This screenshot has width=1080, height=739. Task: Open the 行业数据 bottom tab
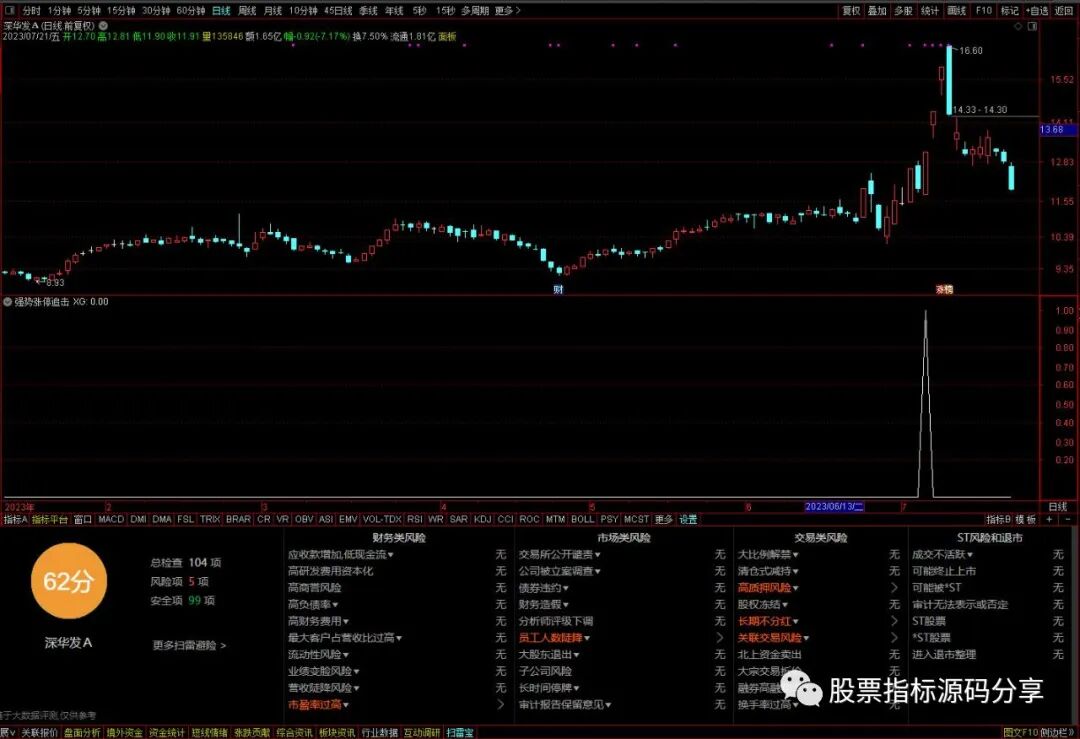coord(380,733)
